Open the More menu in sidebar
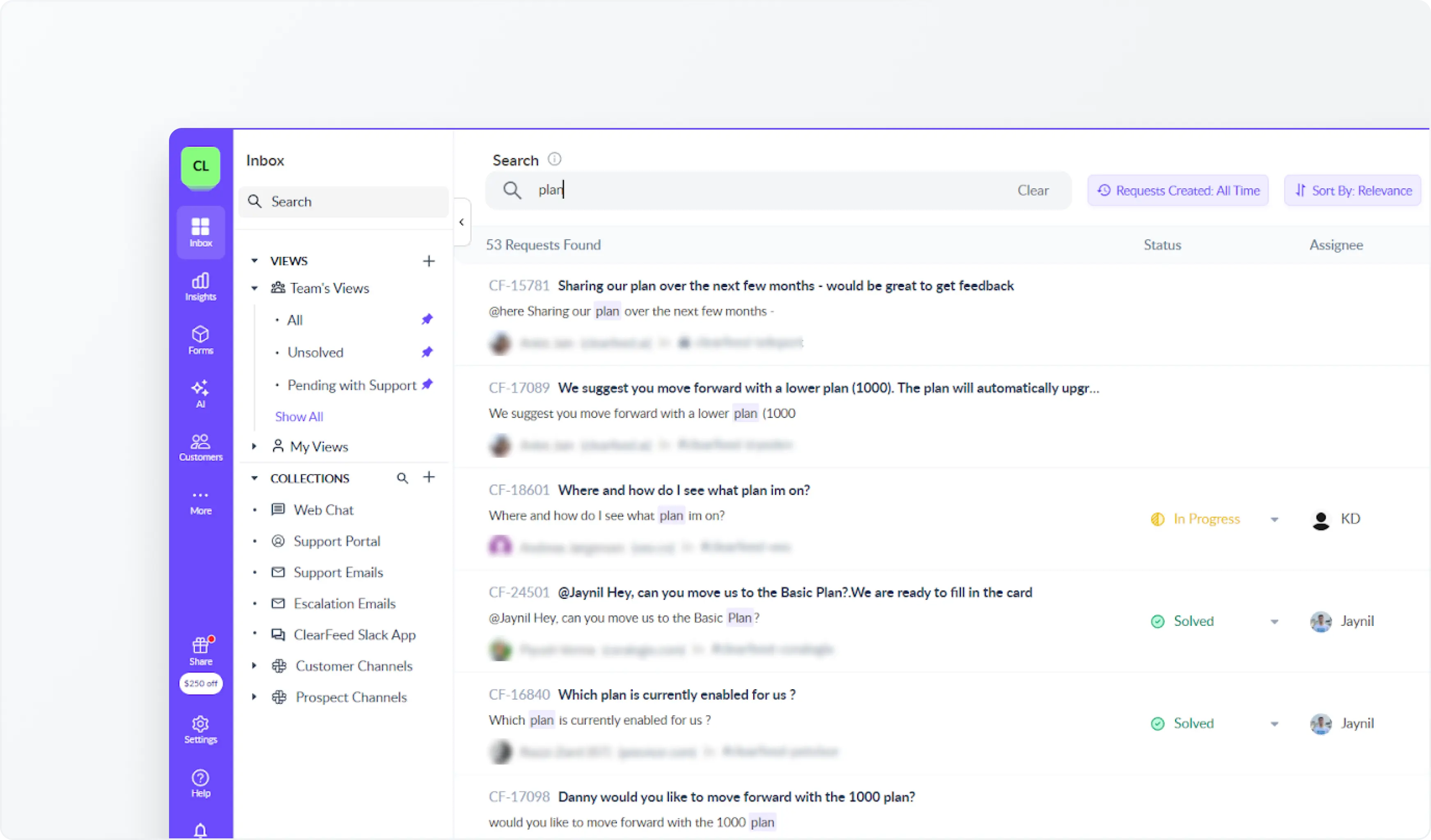 pyautogui.click(x=201, y=502)
